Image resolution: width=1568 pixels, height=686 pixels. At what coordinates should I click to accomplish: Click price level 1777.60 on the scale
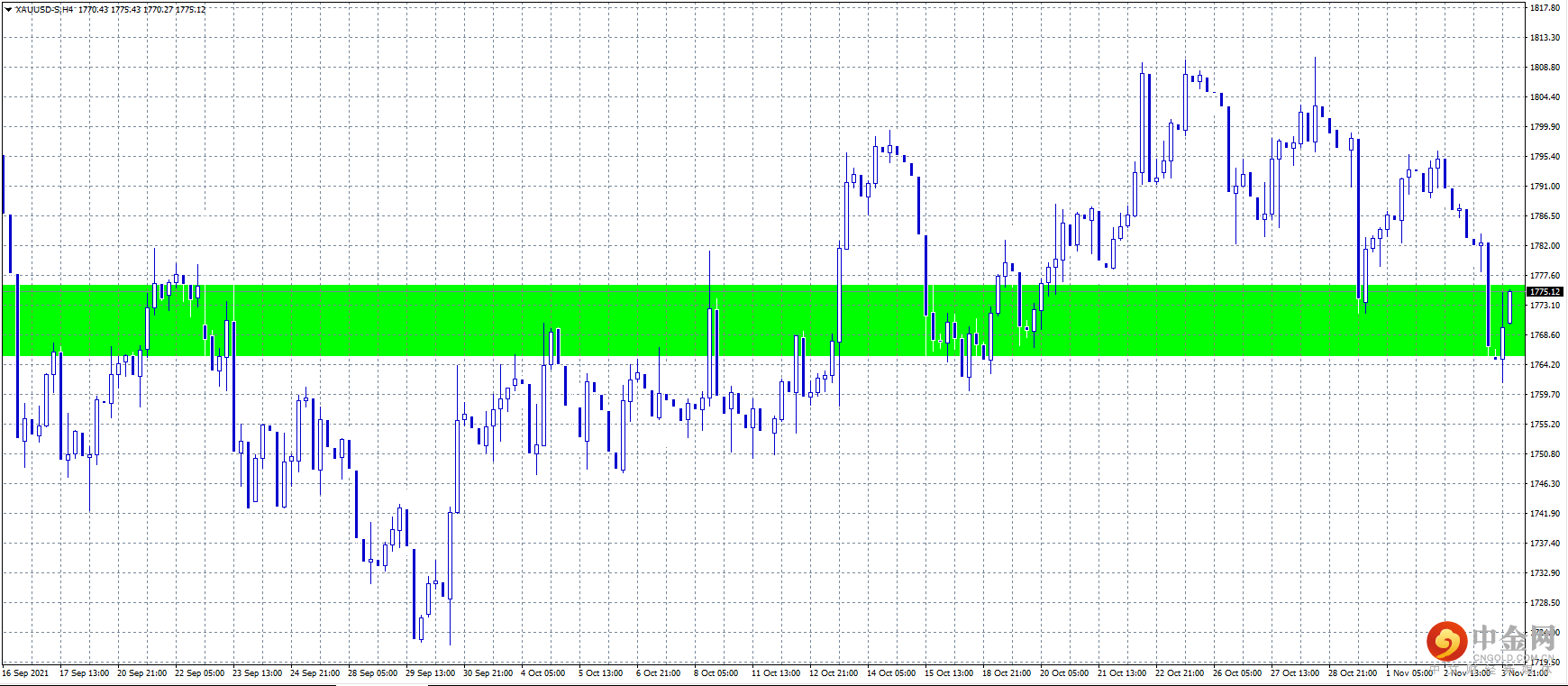coord(1545,276)
